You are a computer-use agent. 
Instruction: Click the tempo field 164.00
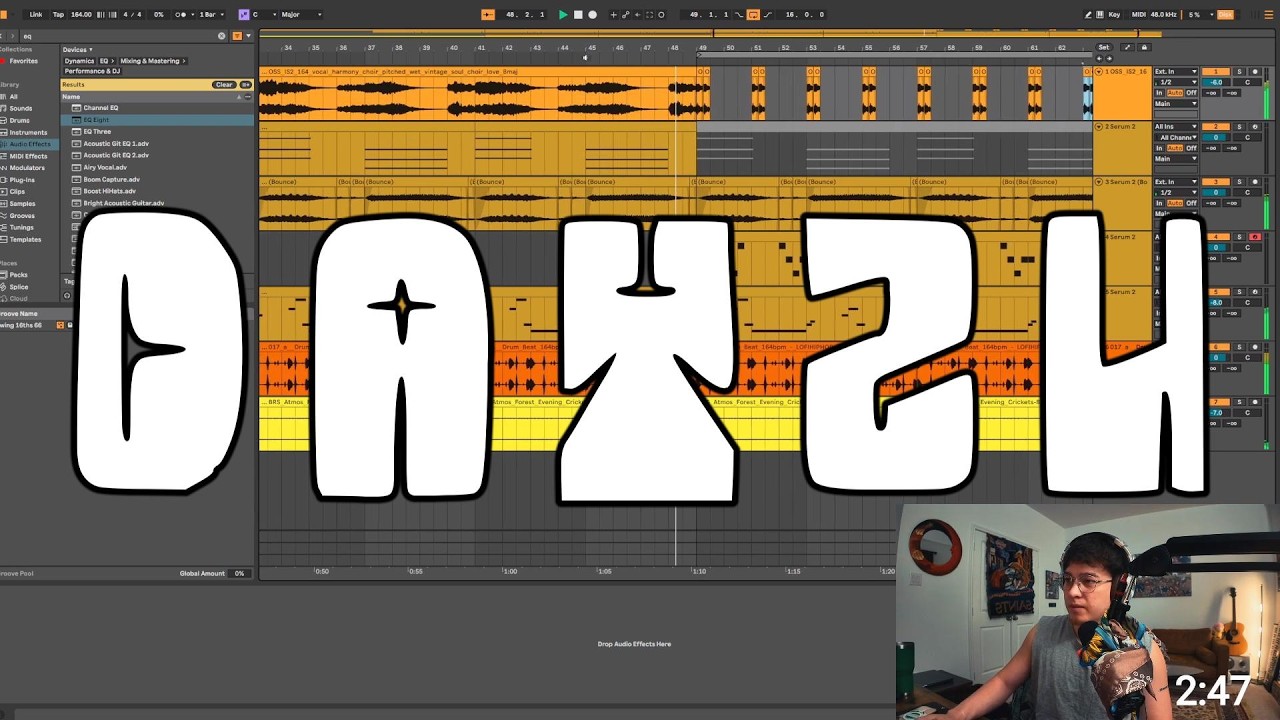click(x=81, y=15)
